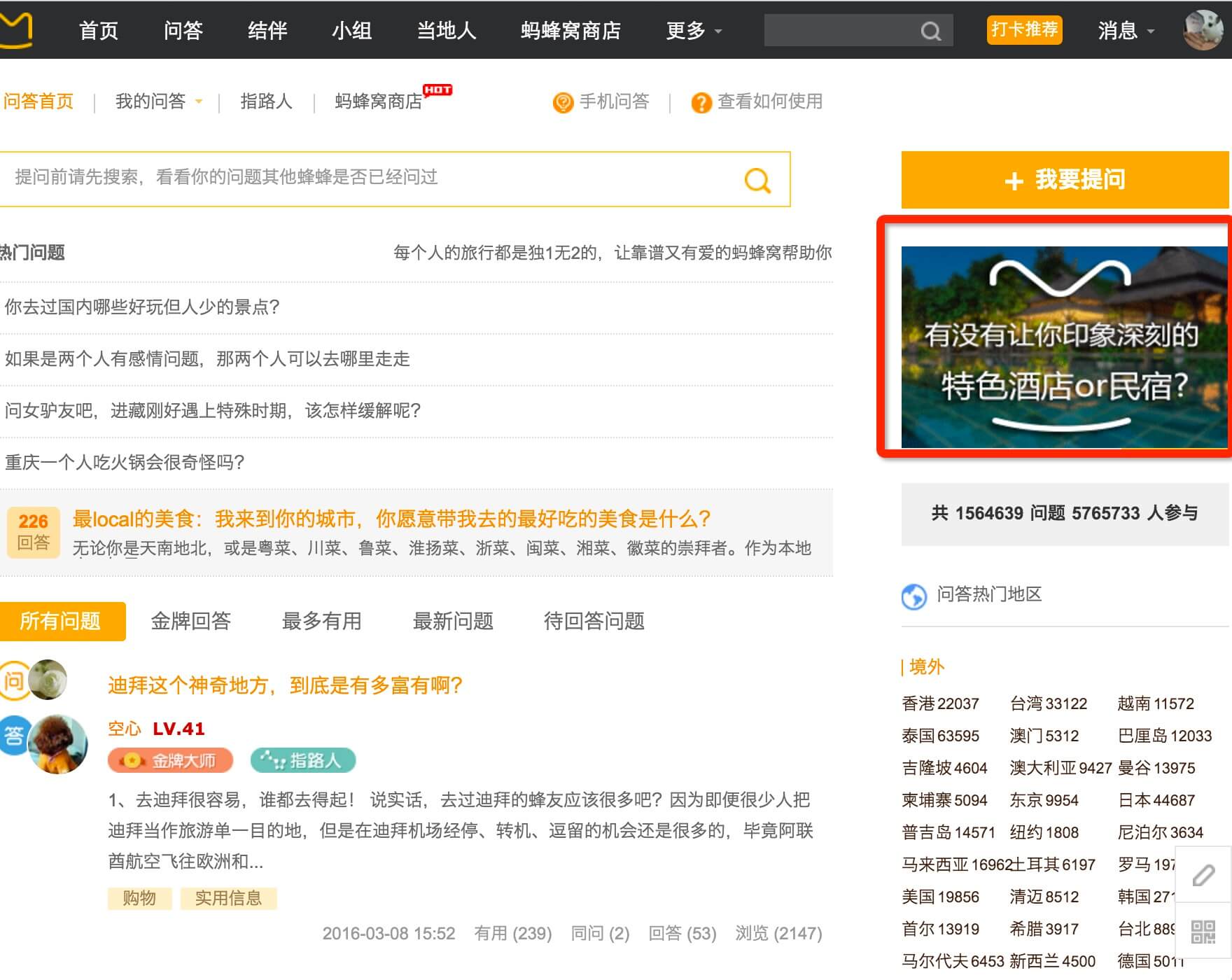The image size is (1232, 980).
Task: Select the 最新问题 tab
Action: click(453, 621)
